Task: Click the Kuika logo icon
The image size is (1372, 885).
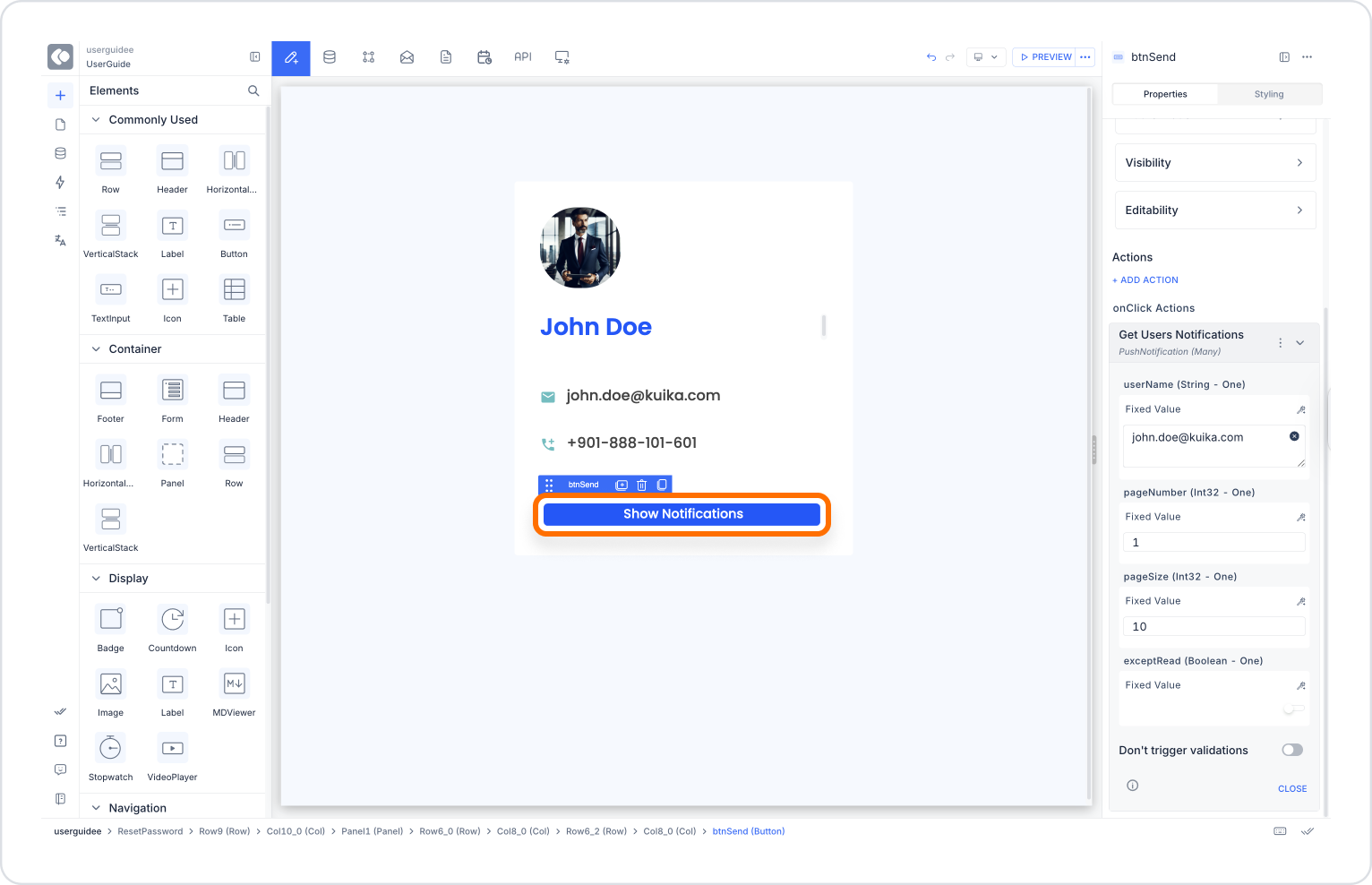Action: [60, 56]
